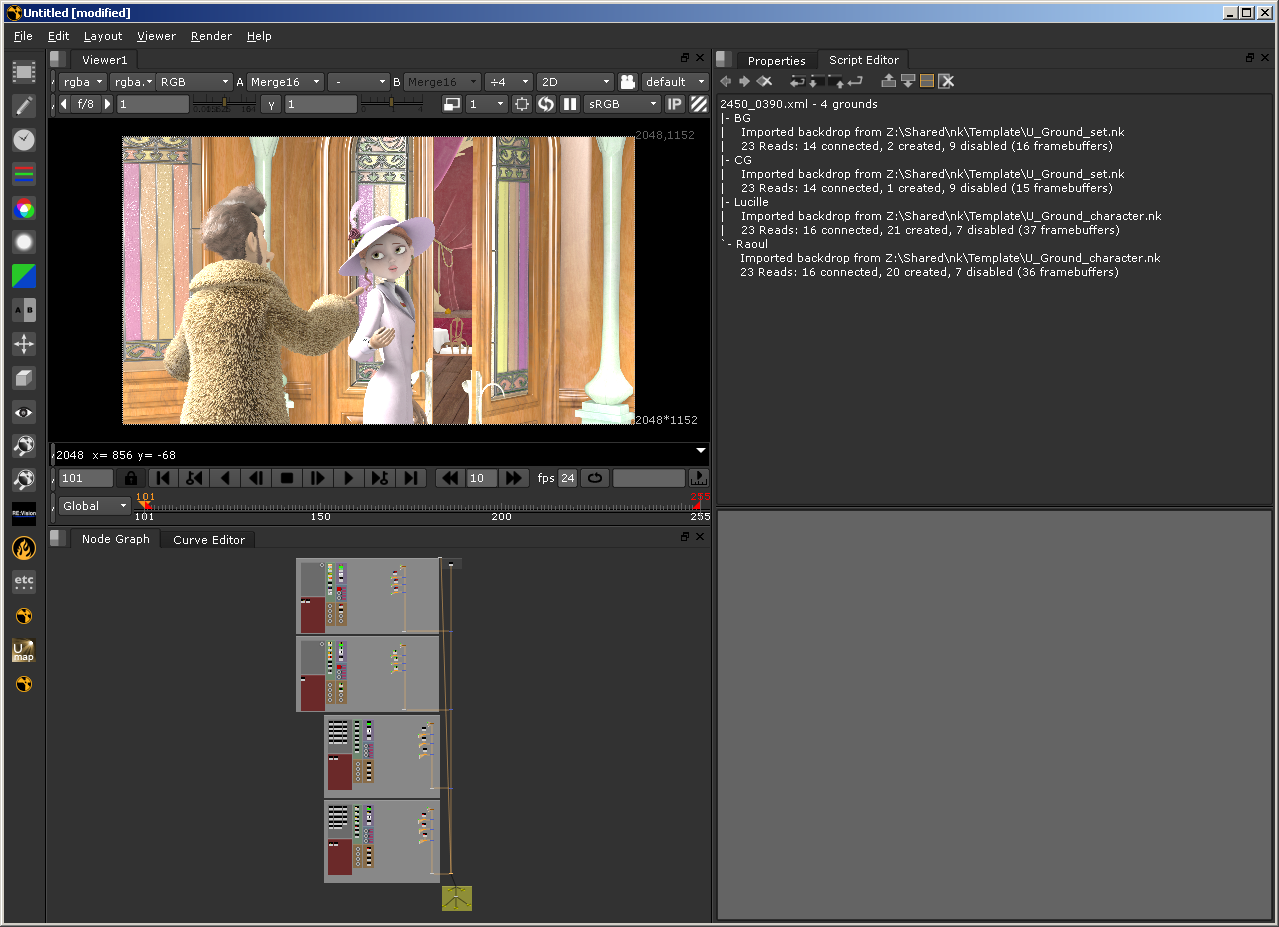
Task: Toggle proxy mode in the Viewer
Action: click(452, 104)
